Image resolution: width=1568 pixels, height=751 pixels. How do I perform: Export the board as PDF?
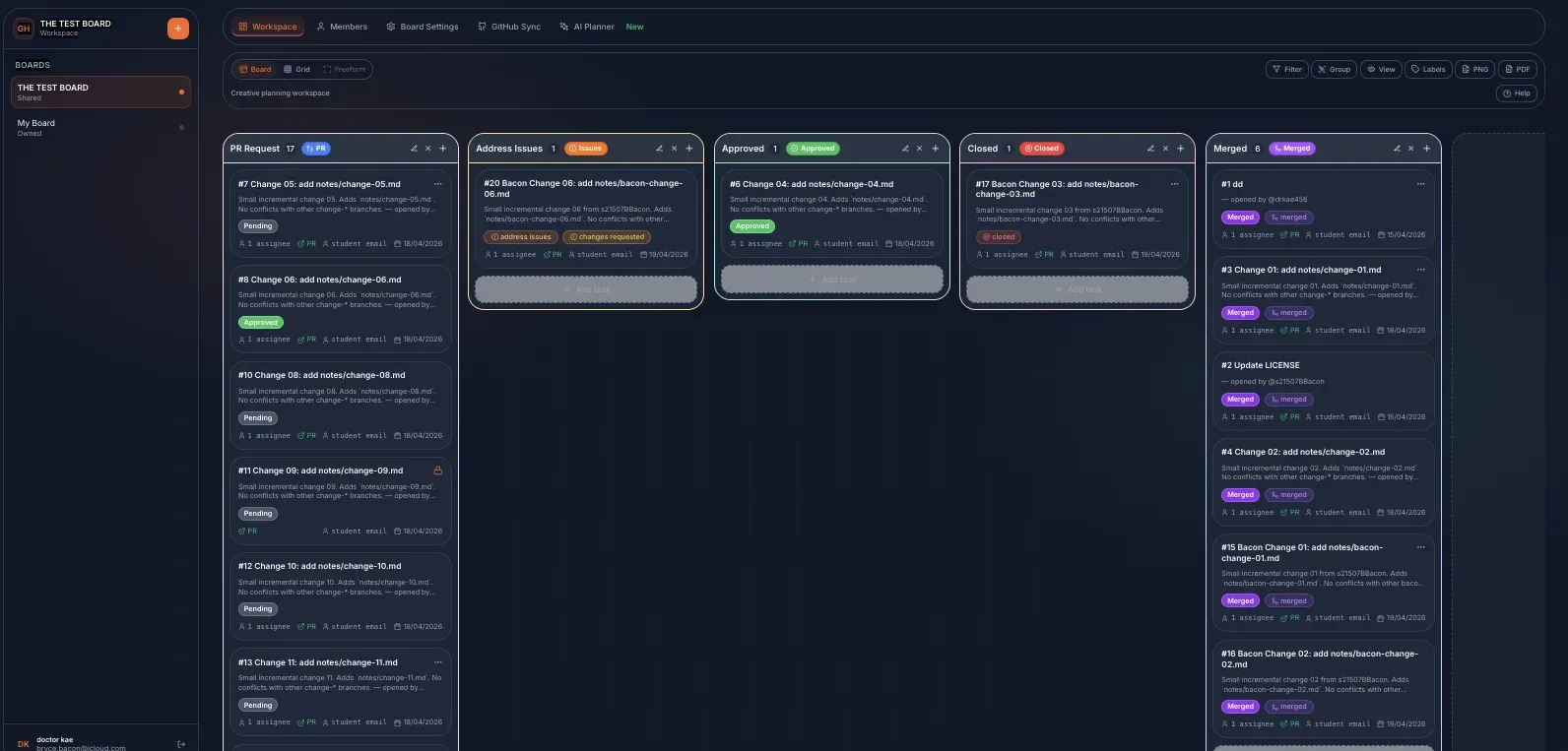[1518, 70]
